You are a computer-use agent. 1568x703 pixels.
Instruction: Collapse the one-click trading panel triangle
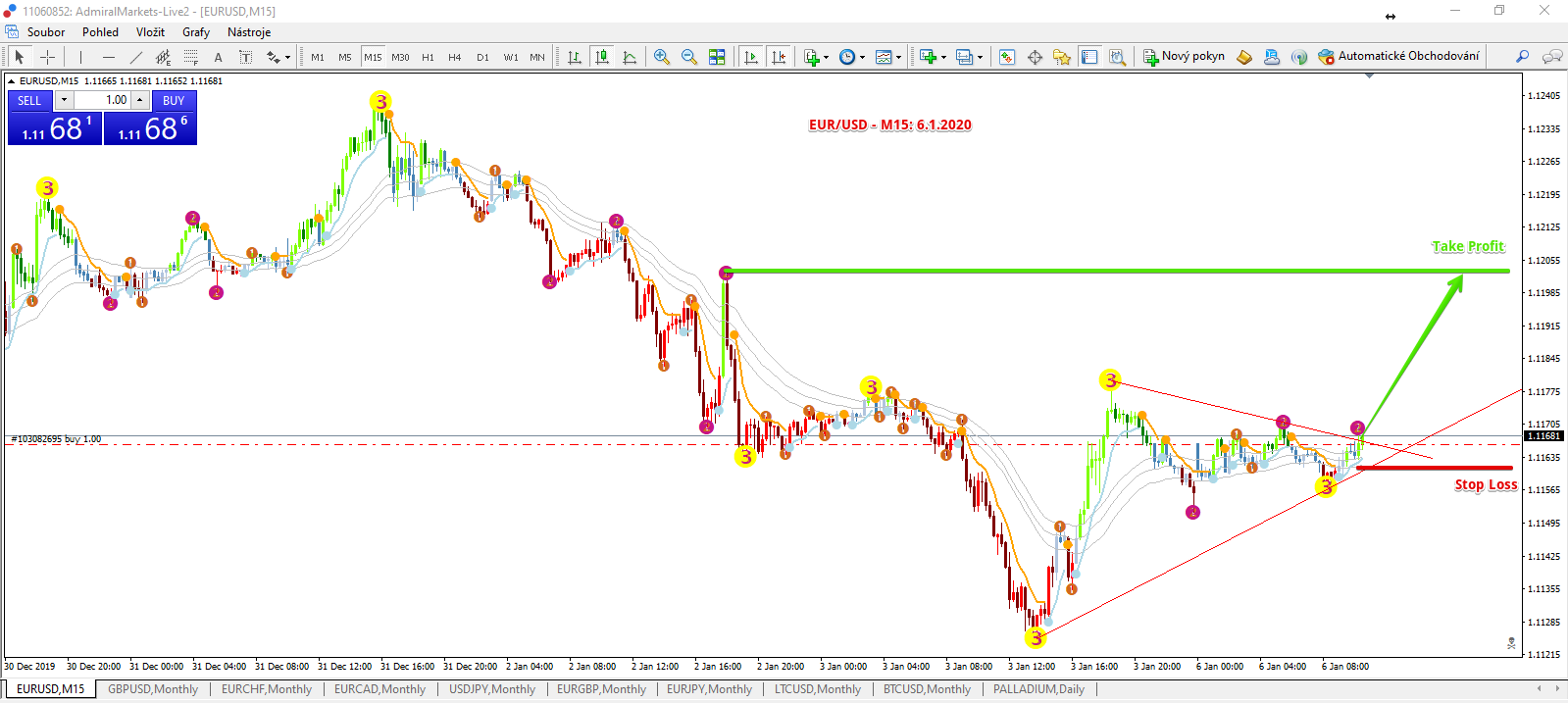(12, 81)
